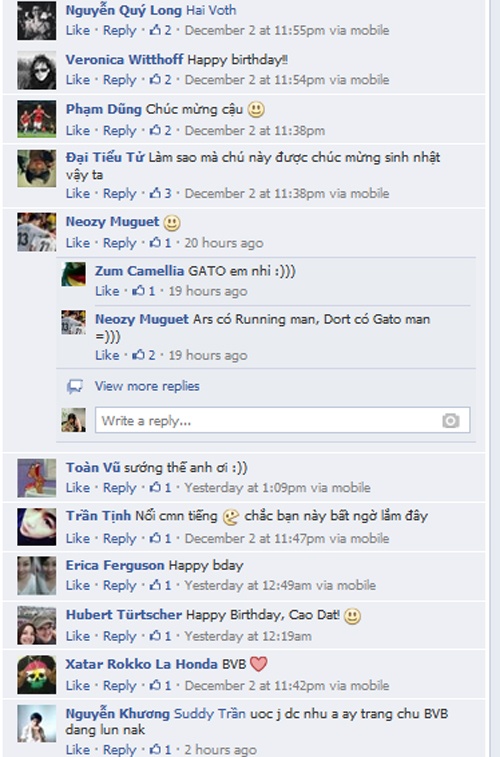Like Erica Ferguson's Happy bday comment
Screen dimensions: 500x757
[78, 586]
